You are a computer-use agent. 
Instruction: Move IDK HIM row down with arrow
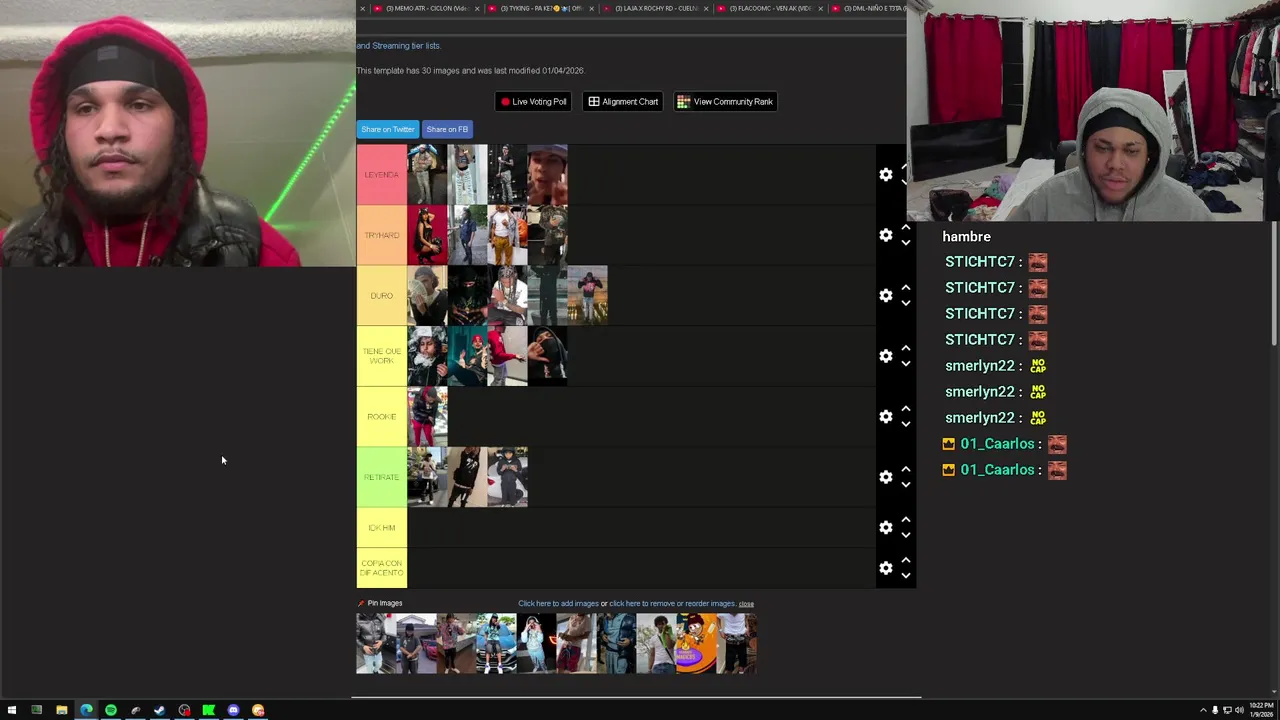906,535
